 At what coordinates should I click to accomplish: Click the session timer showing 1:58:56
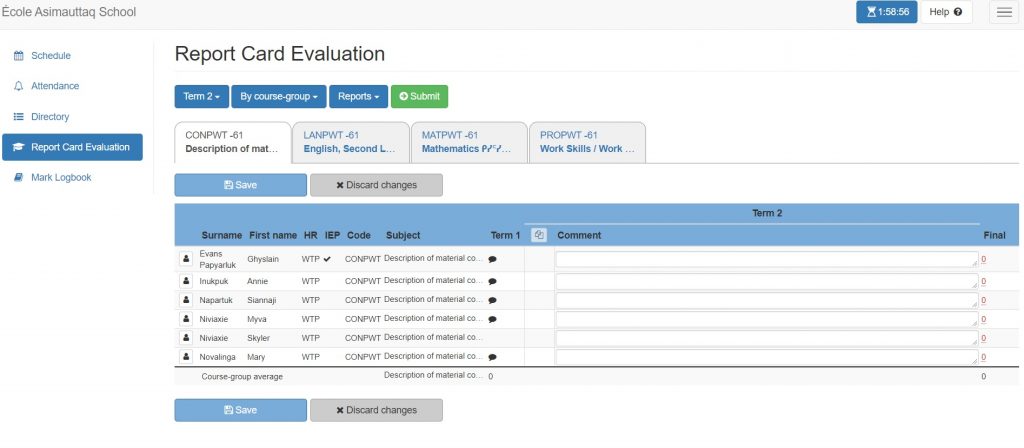(886, 12)
